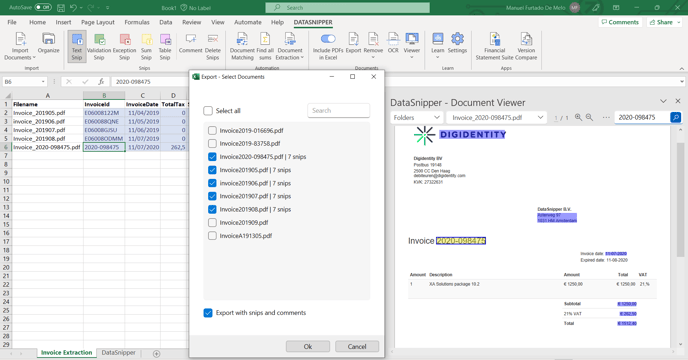Open Version Compare tool
688x360 pixels.
pos(526,46)
